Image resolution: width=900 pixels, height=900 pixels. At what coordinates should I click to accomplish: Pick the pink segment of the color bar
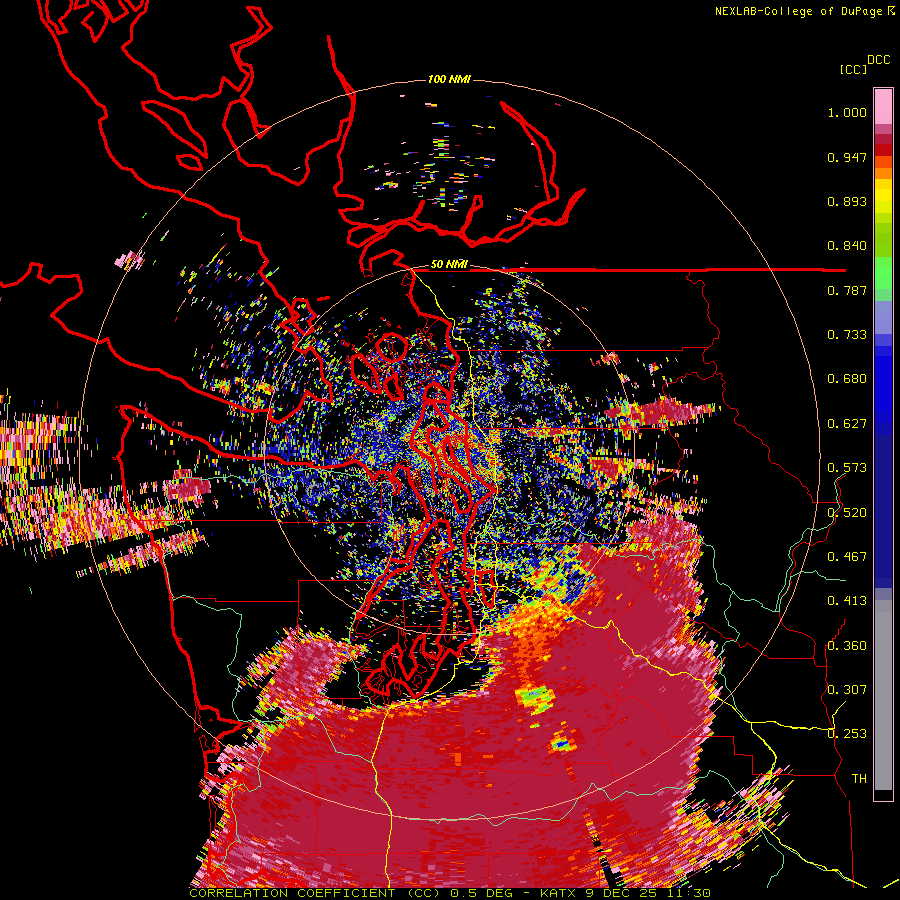pyautogui.click(x=883, y=106)
